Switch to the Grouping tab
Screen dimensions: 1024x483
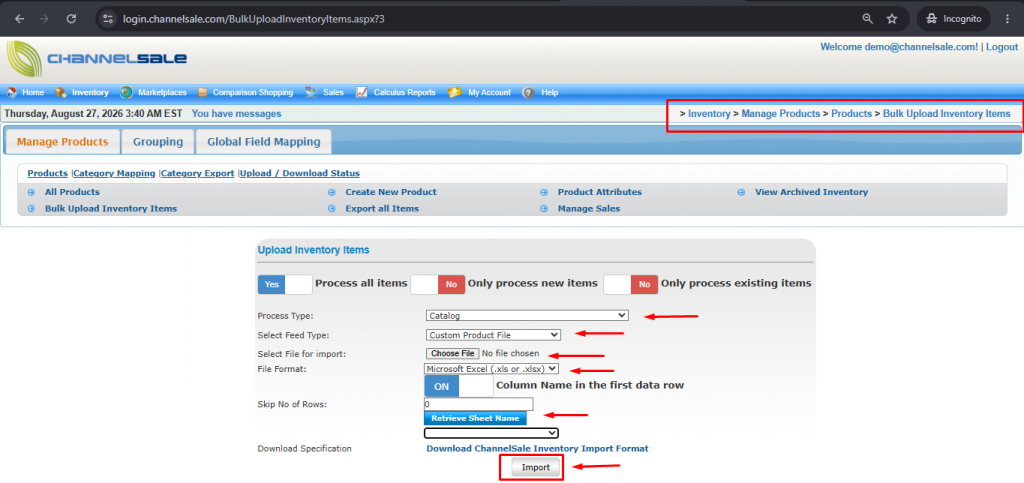pyautogui.click(x=158, y=142)
